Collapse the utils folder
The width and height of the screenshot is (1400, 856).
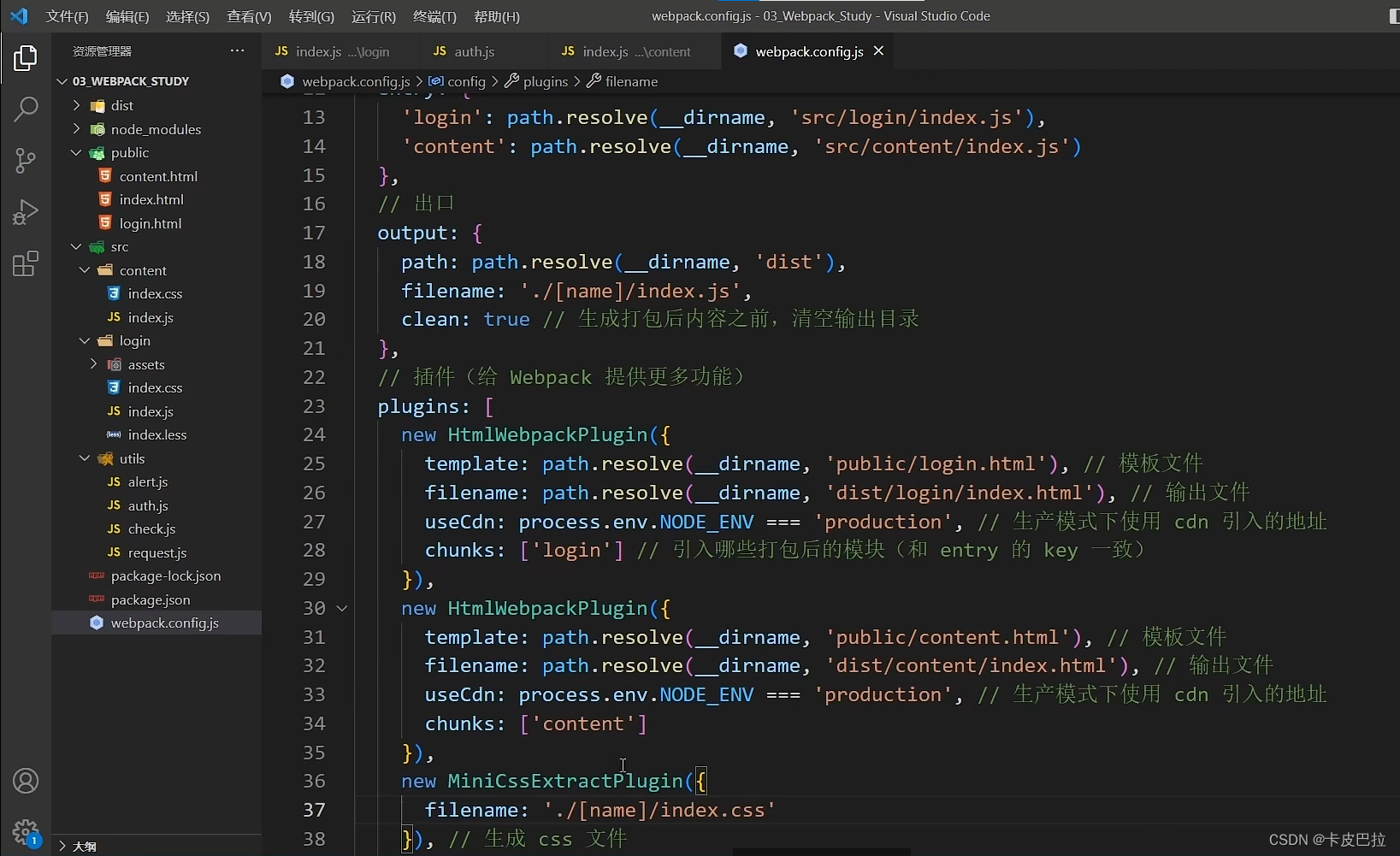(x=85, y=458)
